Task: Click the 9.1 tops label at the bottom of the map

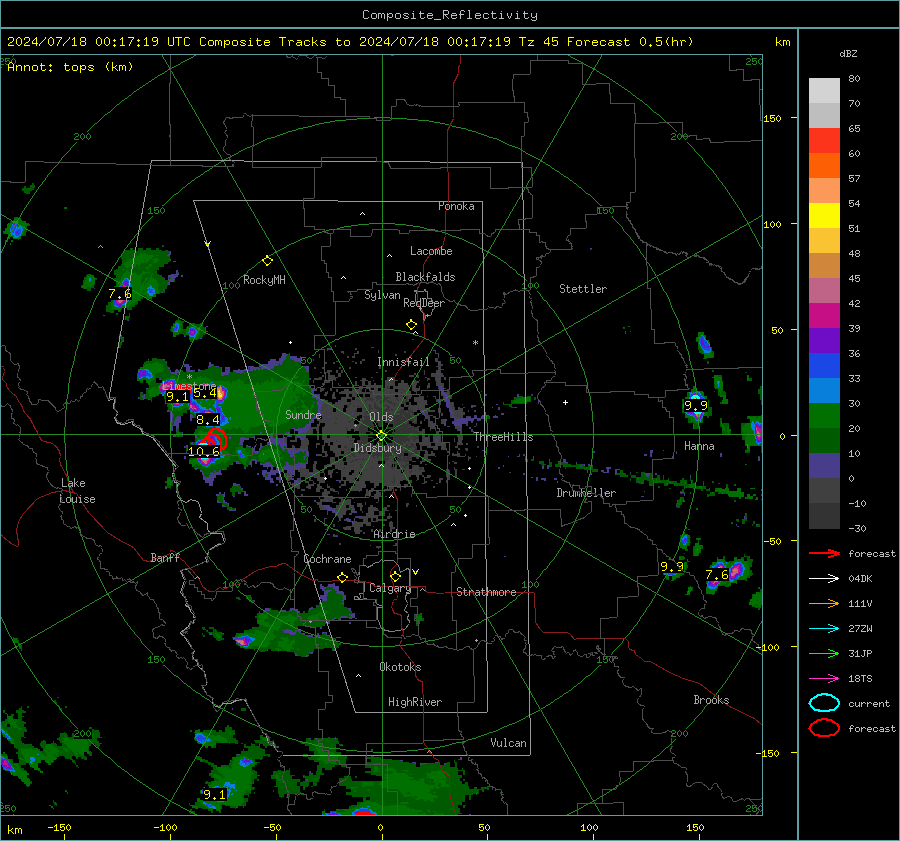Action: coord(215,795)
